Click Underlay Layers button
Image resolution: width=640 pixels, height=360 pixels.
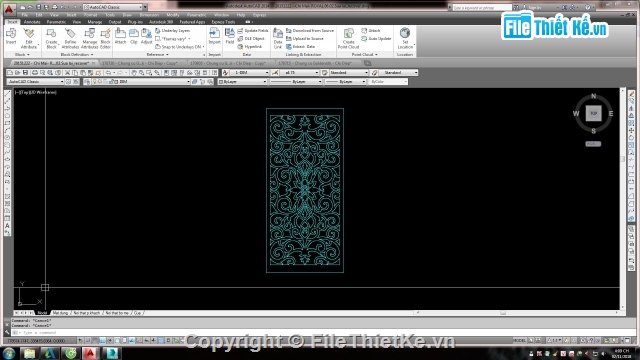[173, 31]
